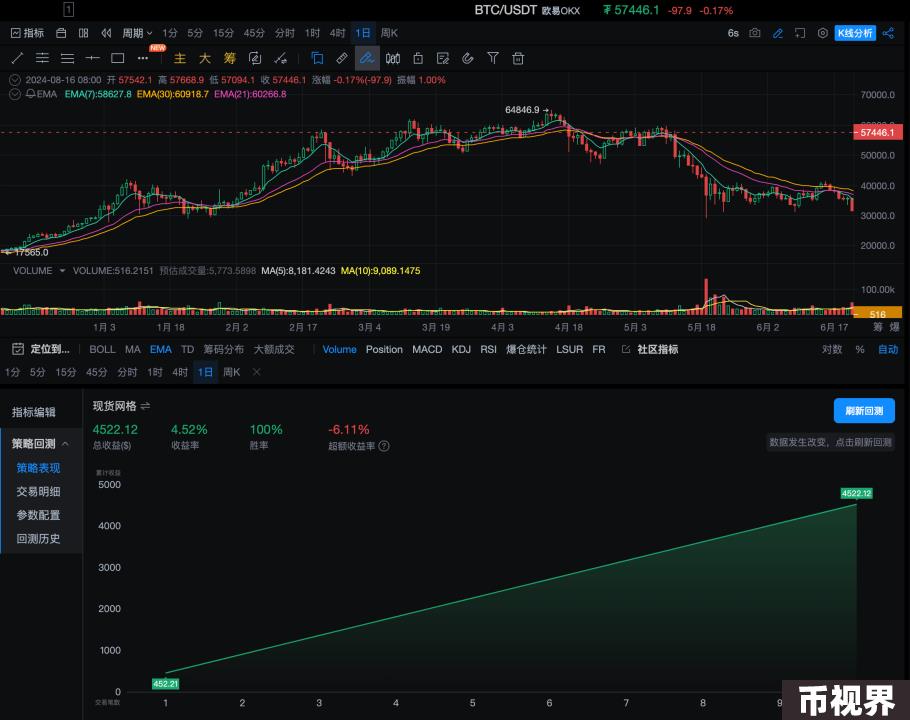
Task: Click the magnet snap icon
Action: tap(468, 58)
